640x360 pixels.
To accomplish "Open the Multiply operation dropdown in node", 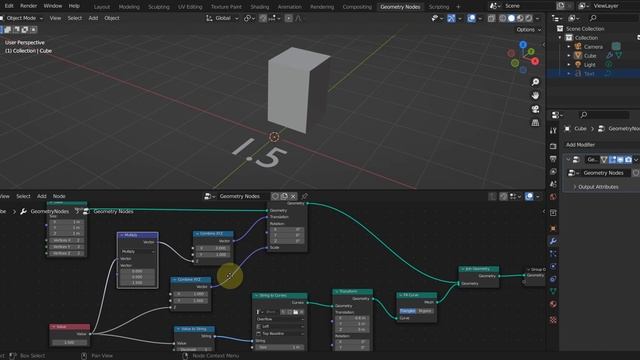I will (138, 251).
